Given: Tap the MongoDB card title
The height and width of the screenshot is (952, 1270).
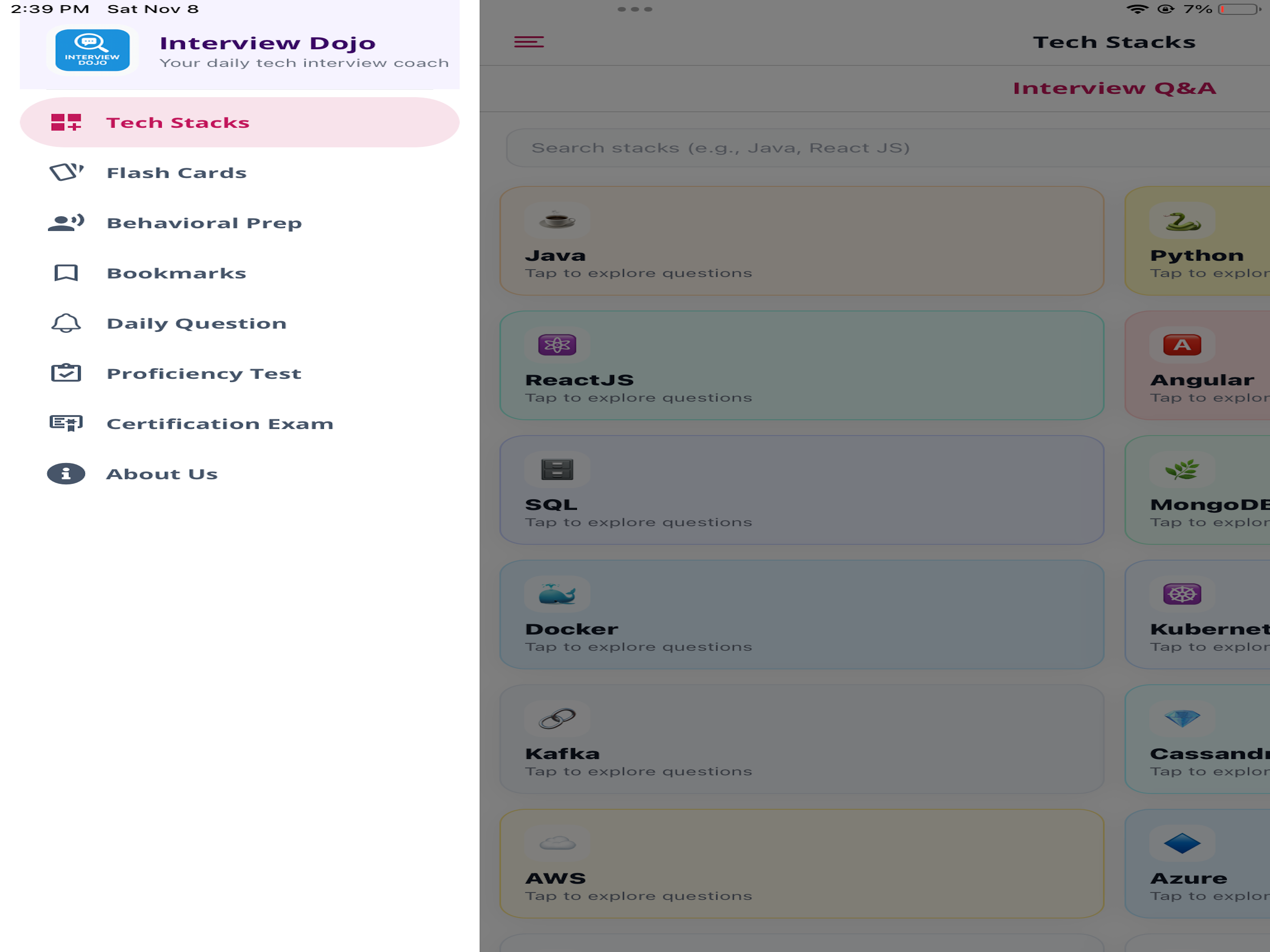Looking at the screenshot, I should [1210, 504].
